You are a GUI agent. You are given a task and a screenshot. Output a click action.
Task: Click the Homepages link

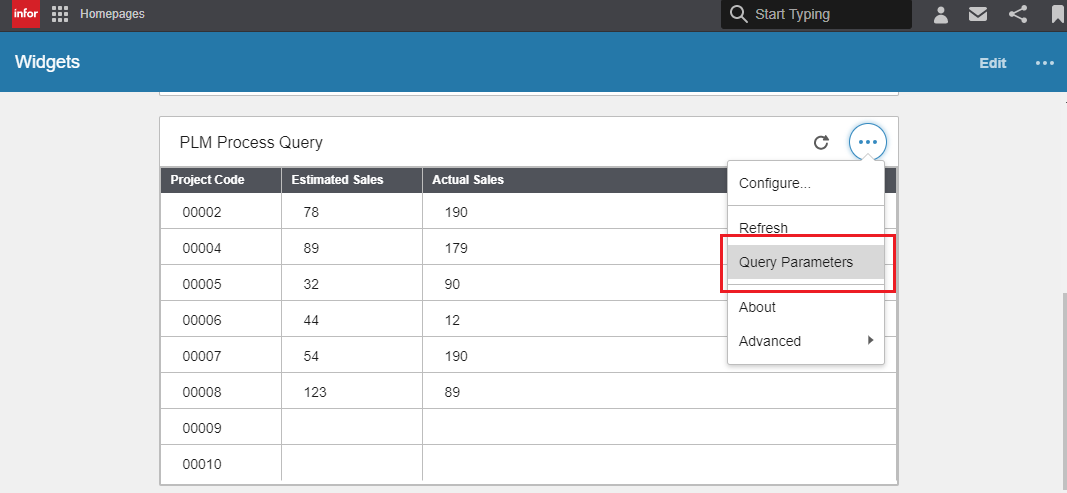(112, 14)
